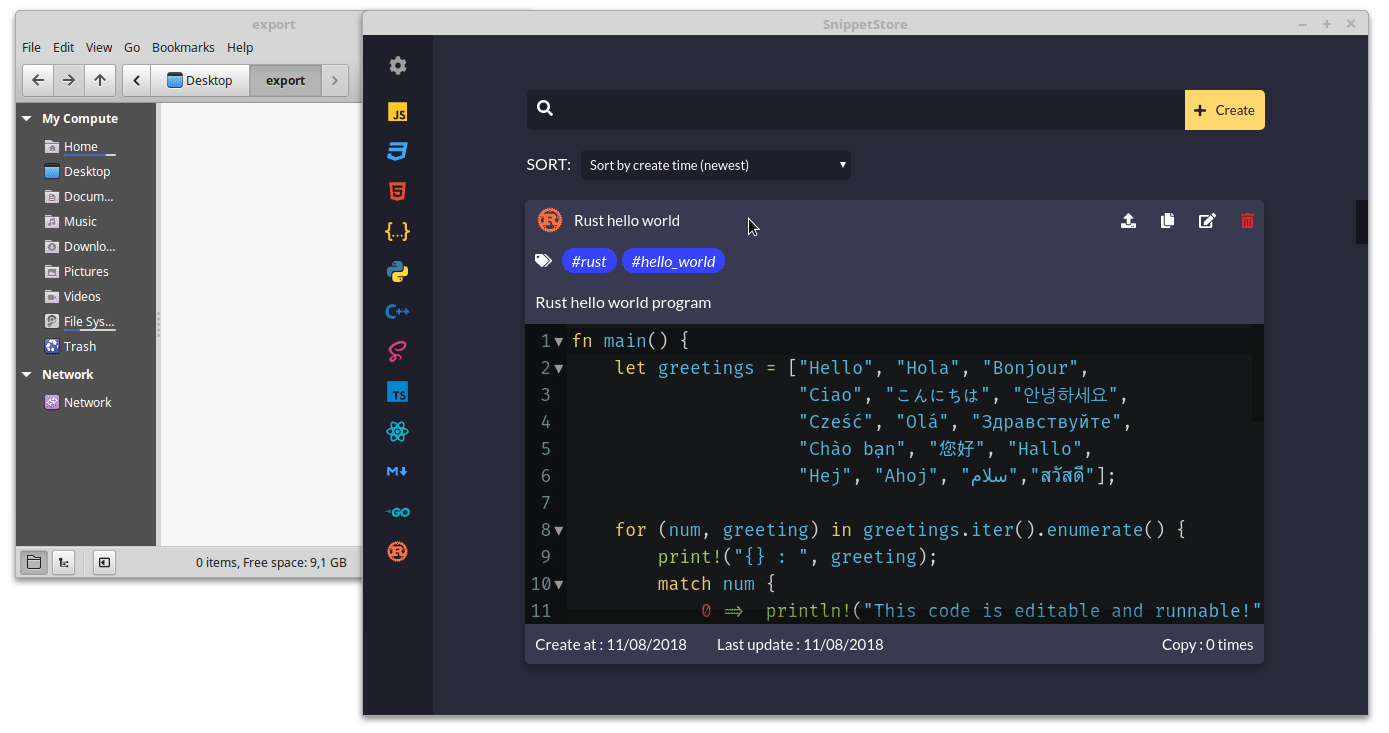Open the View menu
Viewport: 1389px width, 733px height.
(x=99, y=47)
